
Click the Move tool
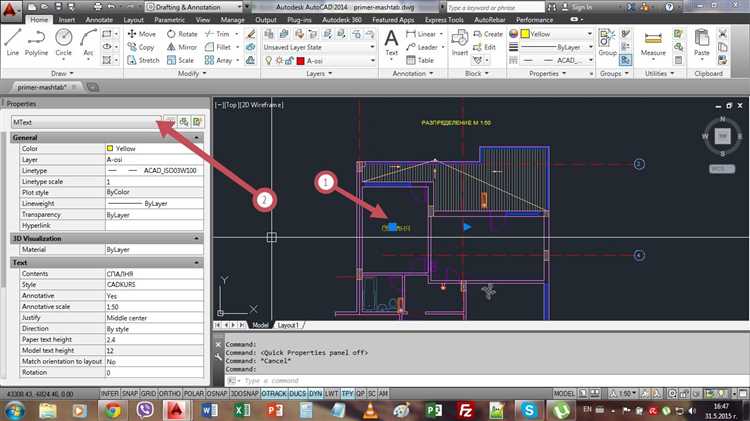[x=142, y=34]
